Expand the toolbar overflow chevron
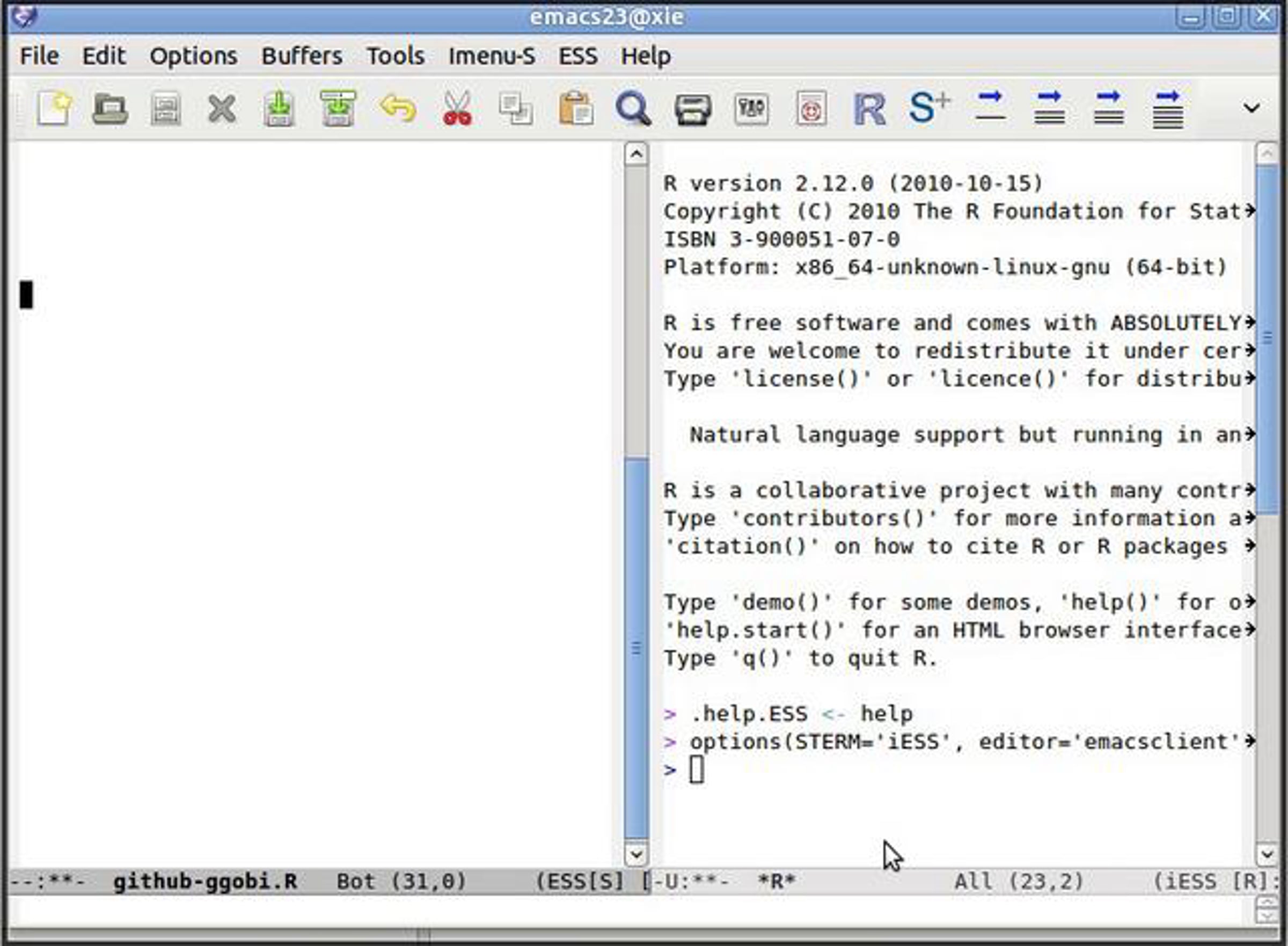 [1252, 108]
